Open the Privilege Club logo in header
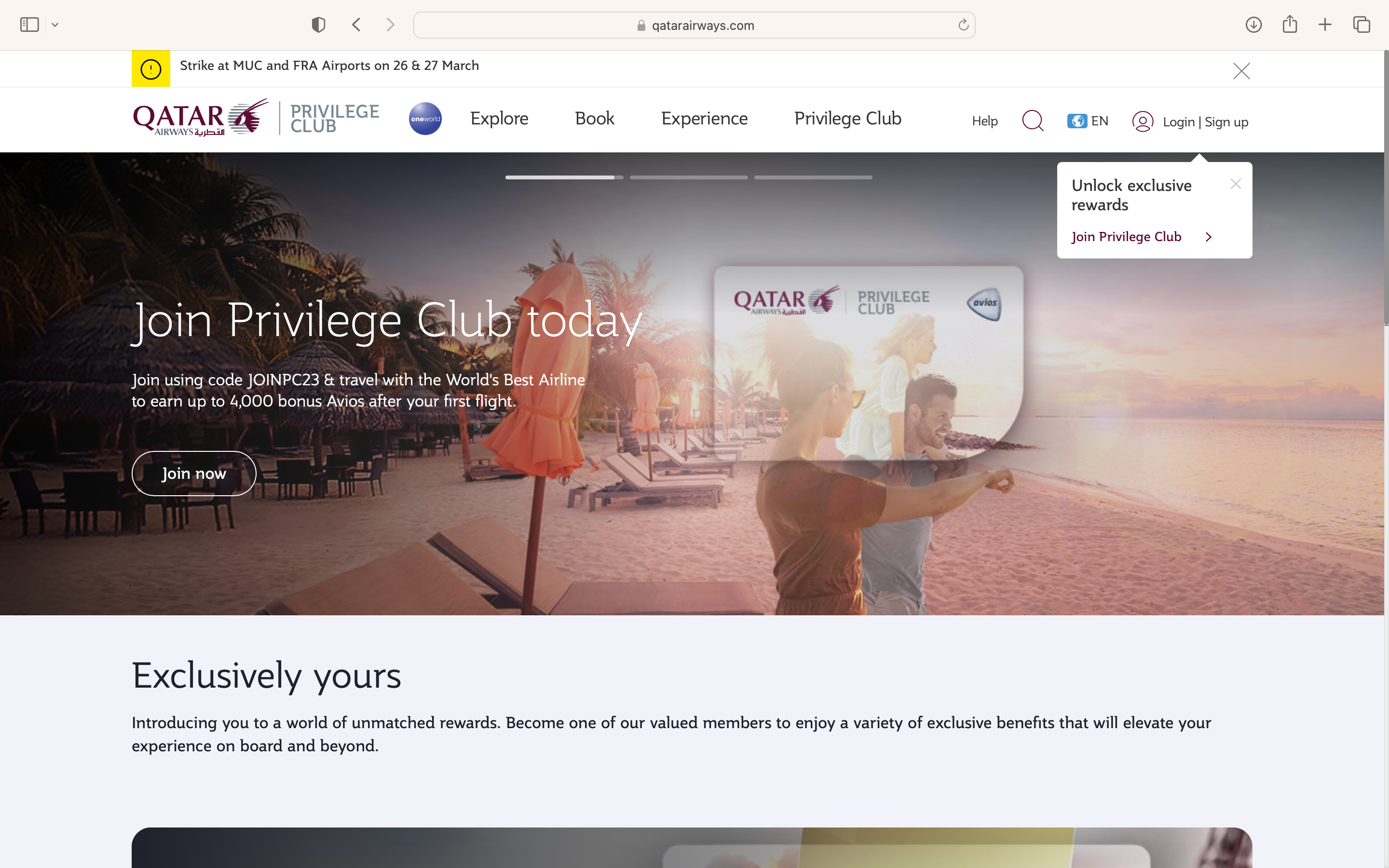This screenshot has width=1389, height=868. click(x=335, y=118)
